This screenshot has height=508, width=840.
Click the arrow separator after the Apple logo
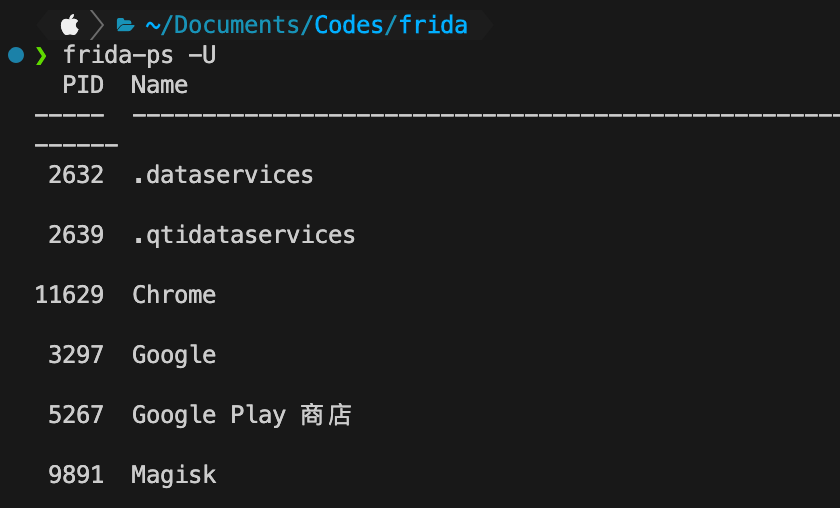click(97, 25)
